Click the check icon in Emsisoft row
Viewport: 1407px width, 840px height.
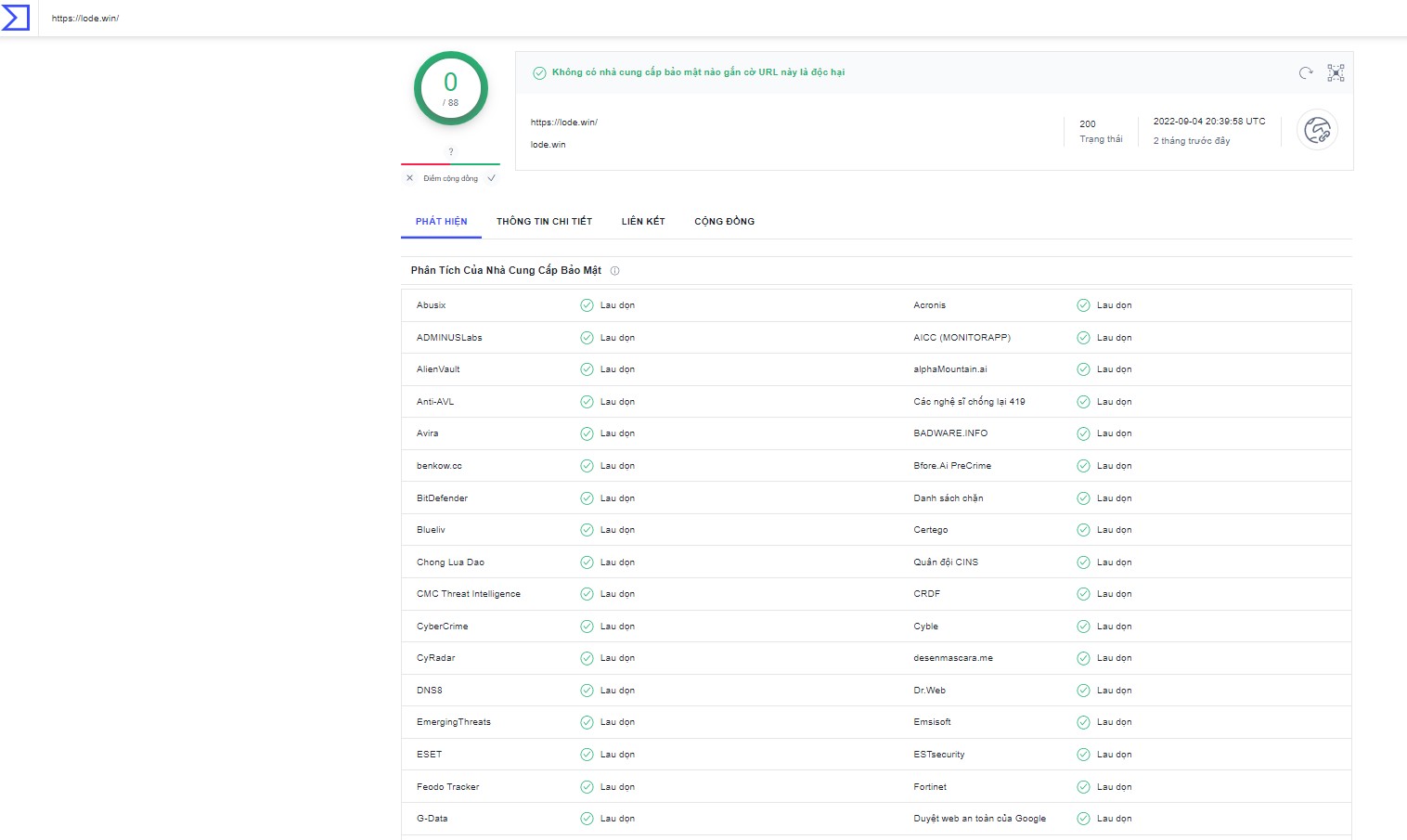pos(1083,722)
